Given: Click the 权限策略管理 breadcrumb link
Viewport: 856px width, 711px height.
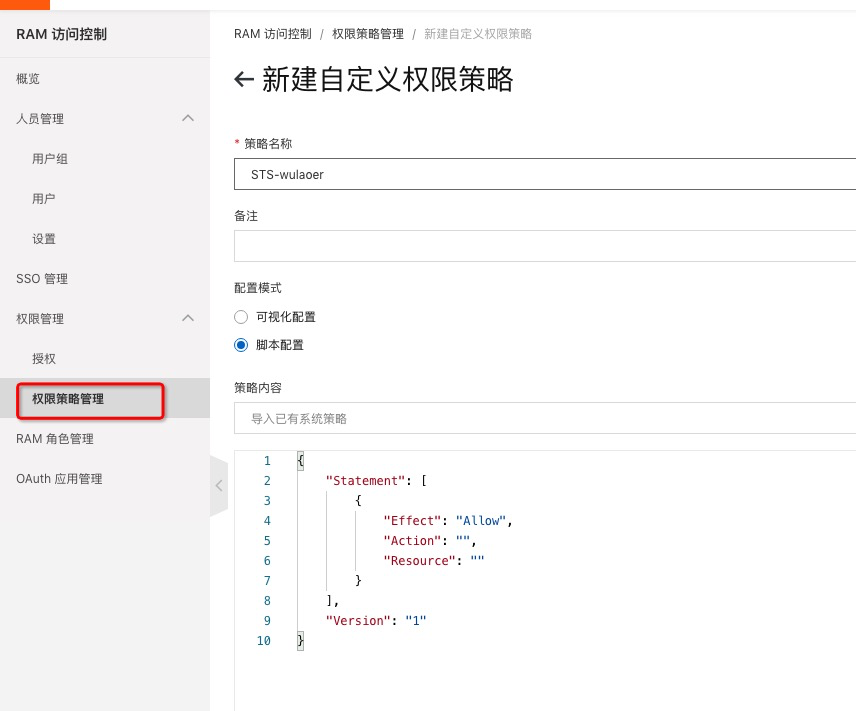Looking at the screenshot, I should (x=368, y=34).
